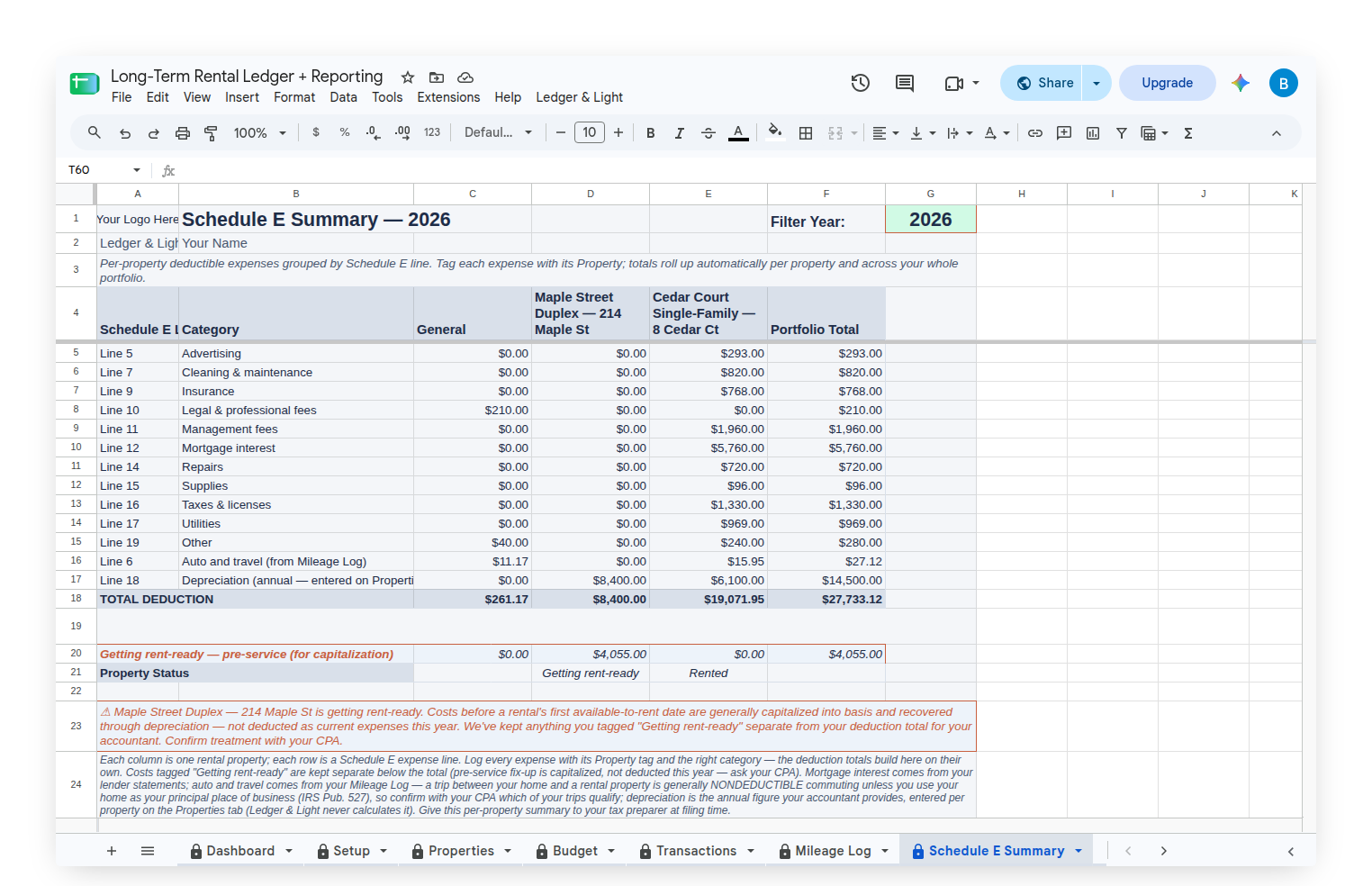Screen dimensions: 1372x886
Task: Undo the last action
Action: pos(125,133)
